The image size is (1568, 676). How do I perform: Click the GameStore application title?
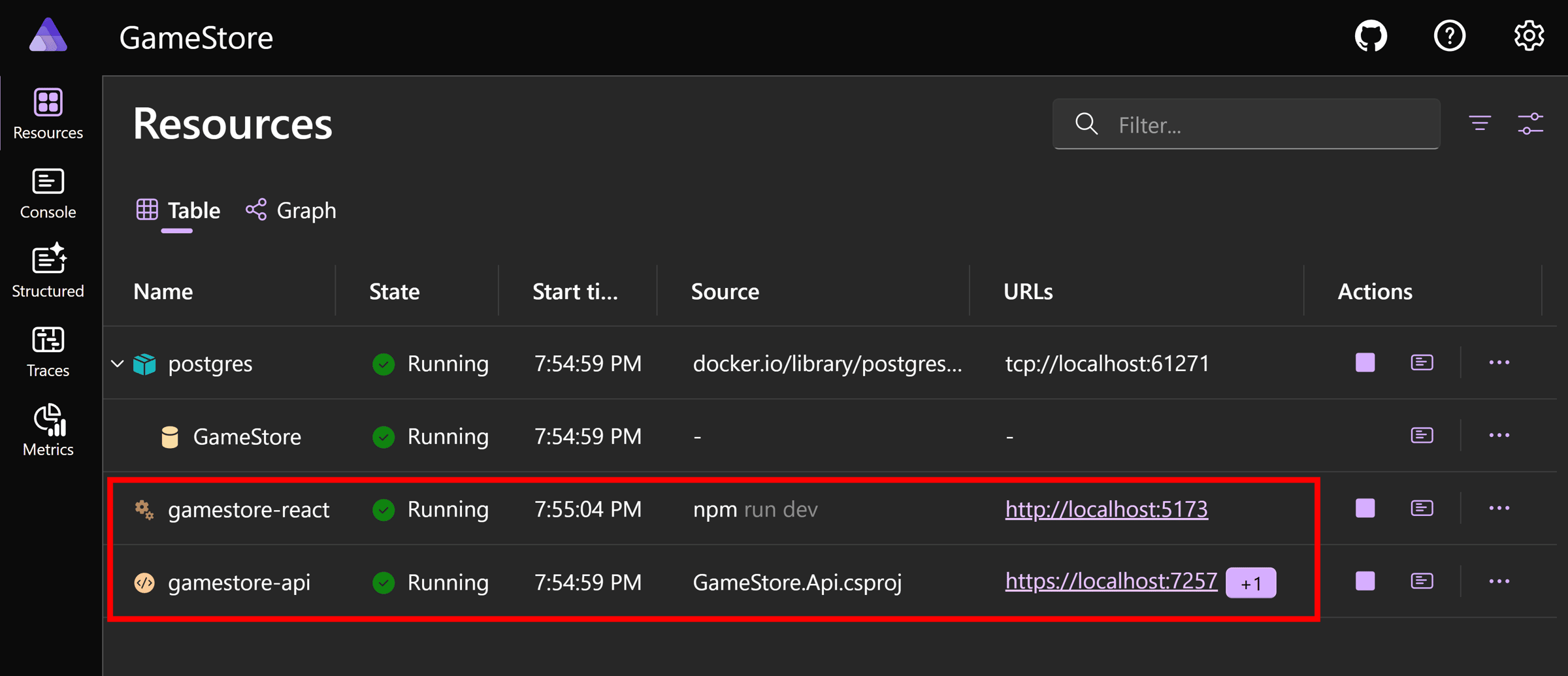point(196,38)
